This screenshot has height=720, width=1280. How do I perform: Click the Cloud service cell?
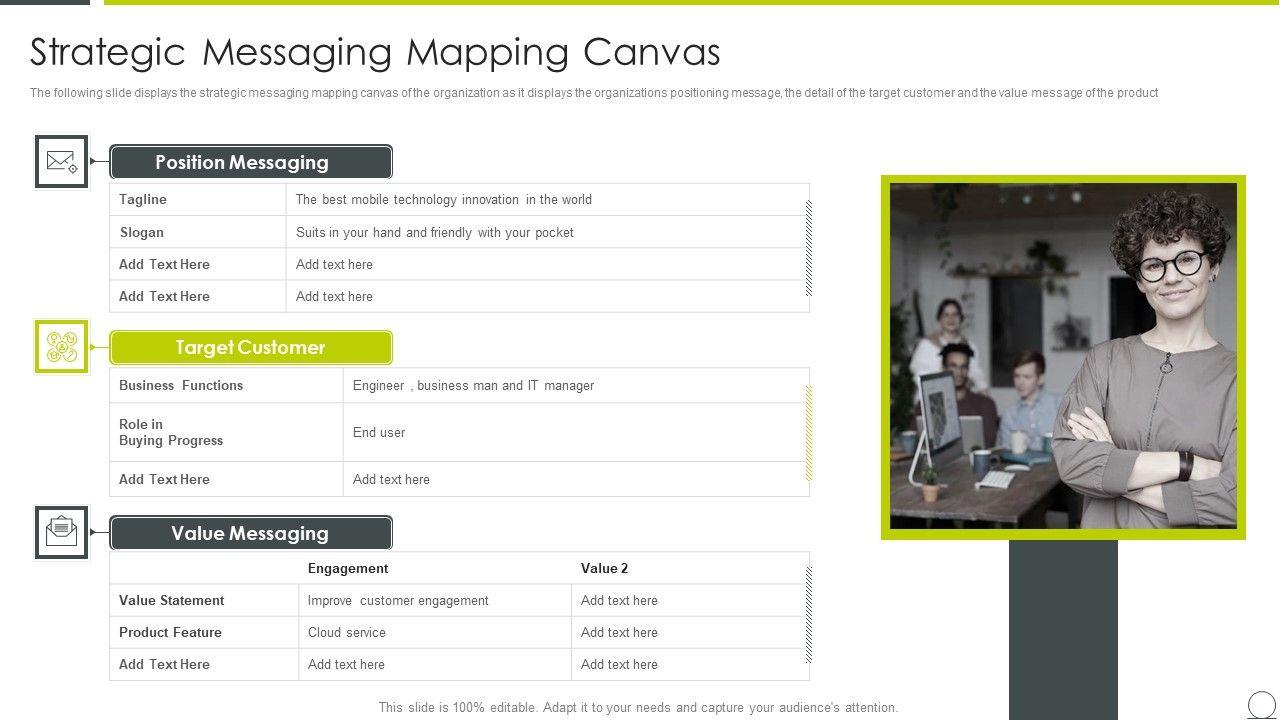click(347, 633)
